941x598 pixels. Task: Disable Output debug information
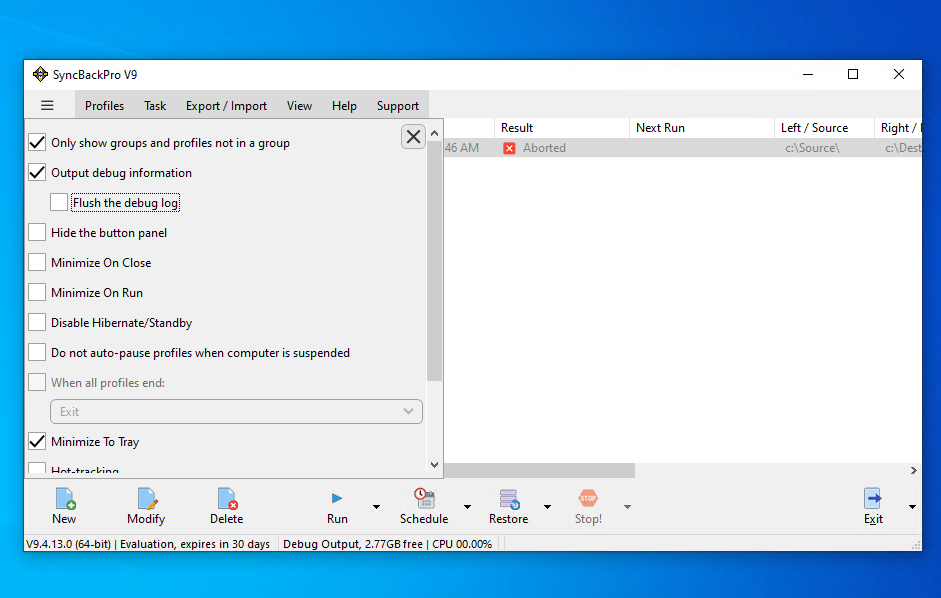(x=37, y=173)
